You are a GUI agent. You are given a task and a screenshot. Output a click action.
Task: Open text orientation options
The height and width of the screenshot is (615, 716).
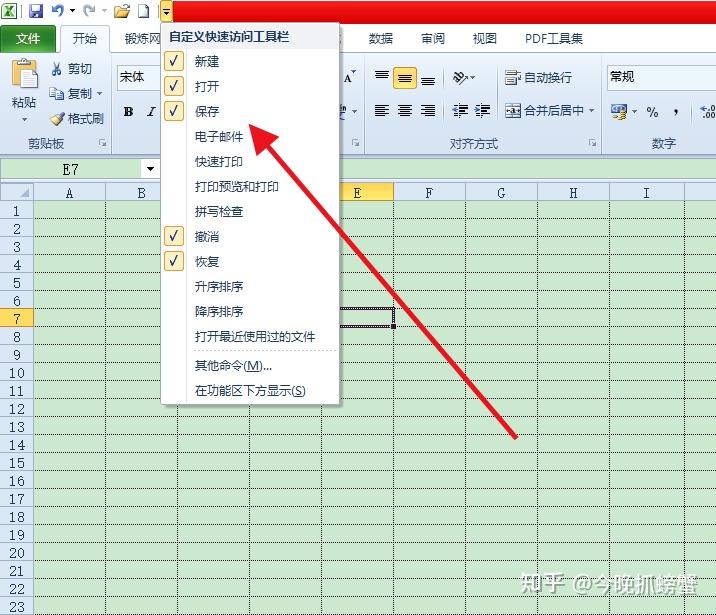tap(464, 78)
